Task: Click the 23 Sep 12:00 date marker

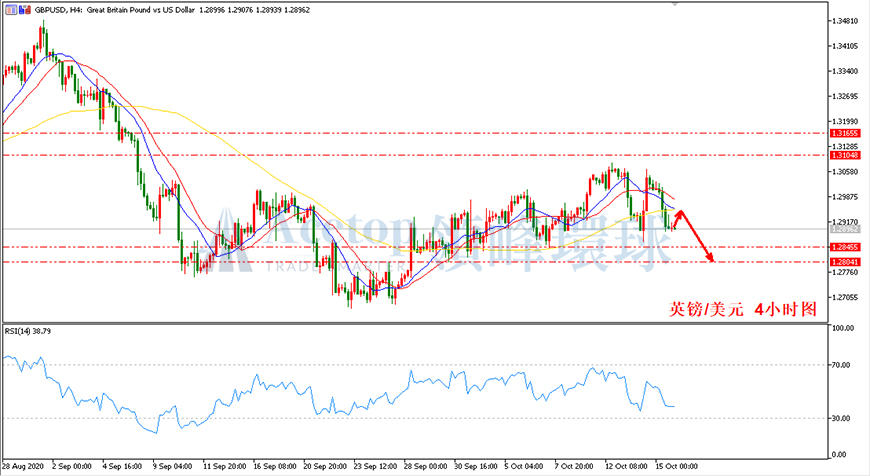Action: point(375,466)
